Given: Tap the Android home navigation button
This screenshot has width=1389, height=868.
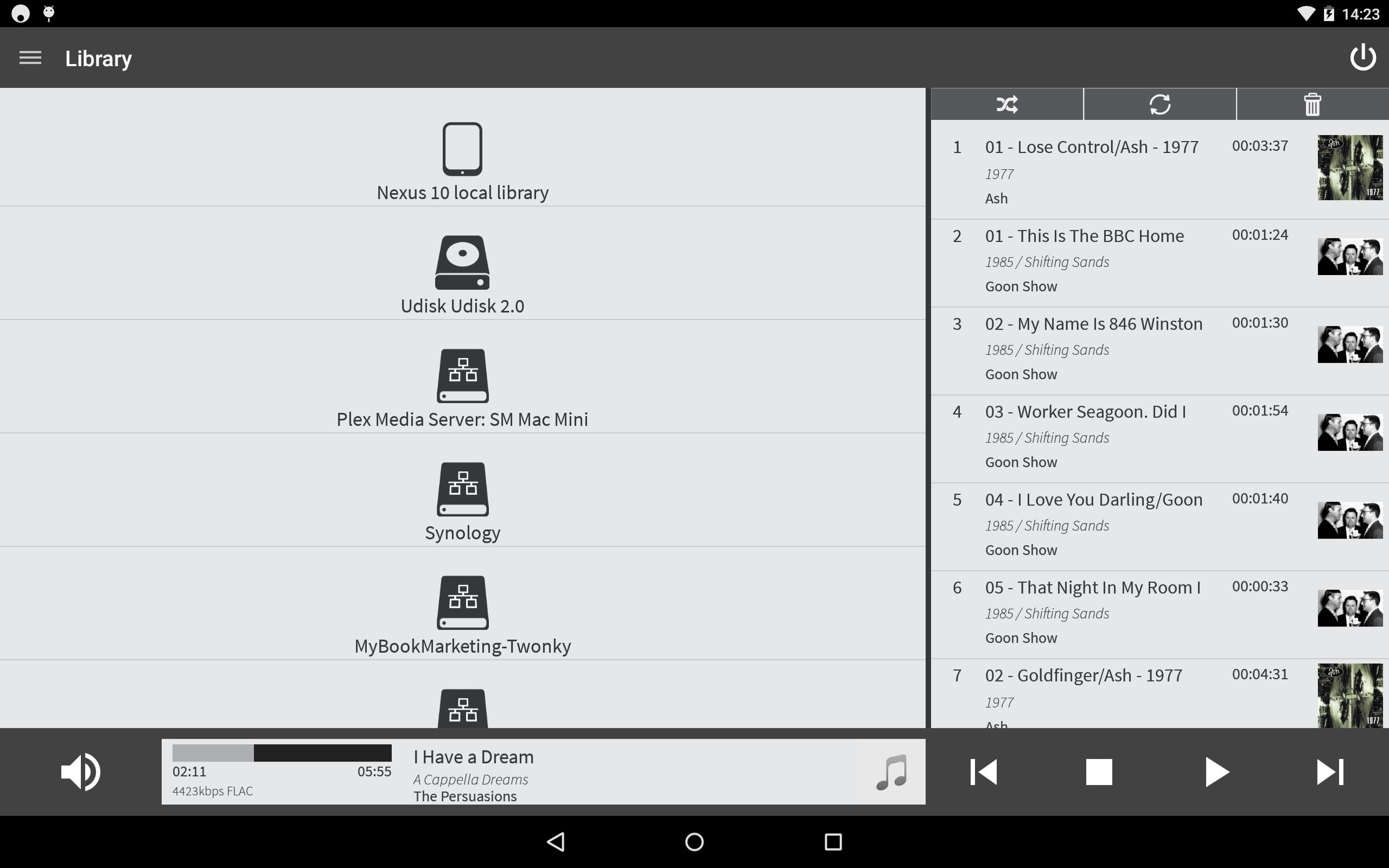Looking at the screenshot, I should click(x=694, y=841).
